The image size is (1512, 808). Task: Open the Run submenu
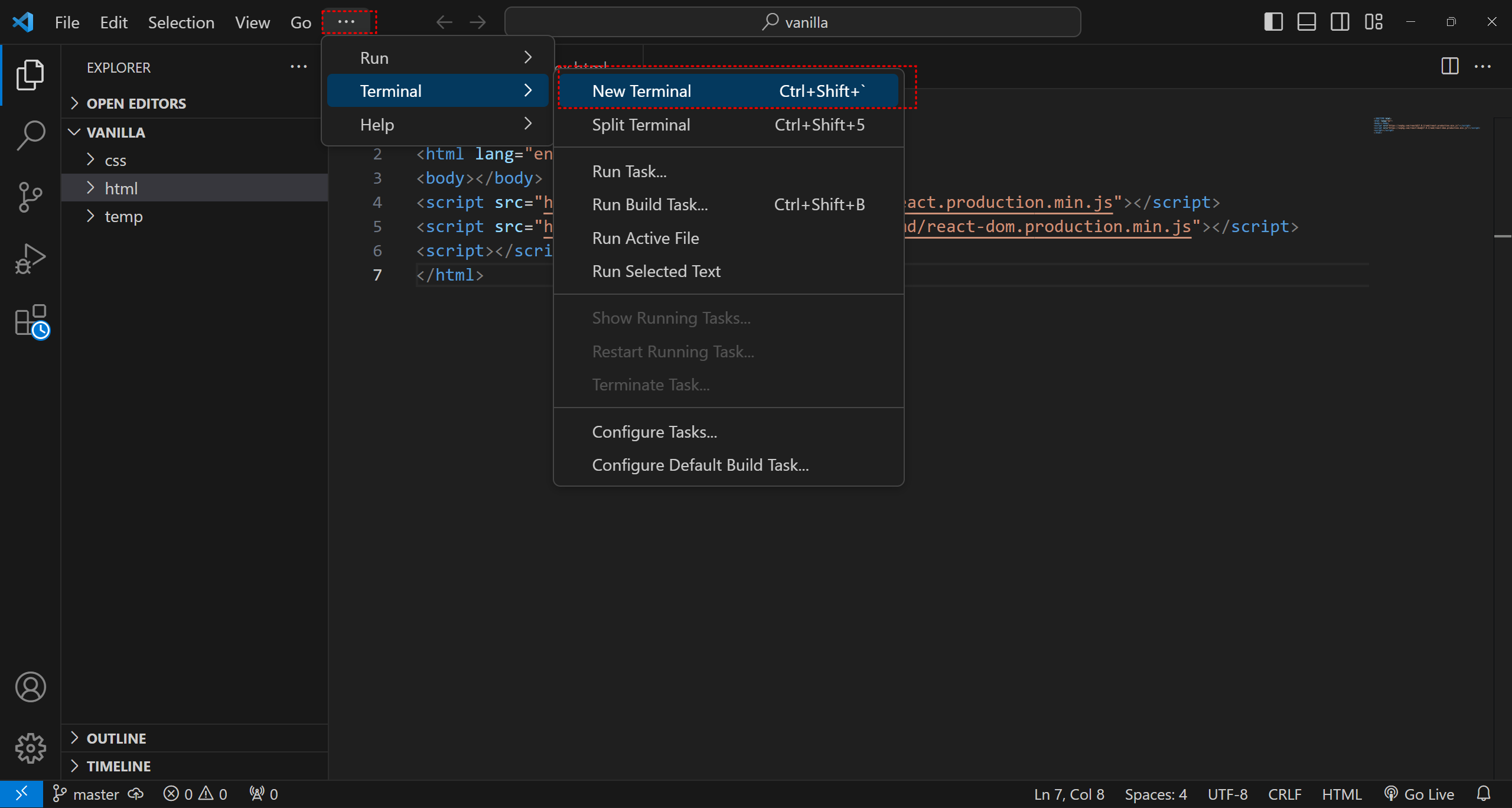pyautogui.click(x=438, y=58)
